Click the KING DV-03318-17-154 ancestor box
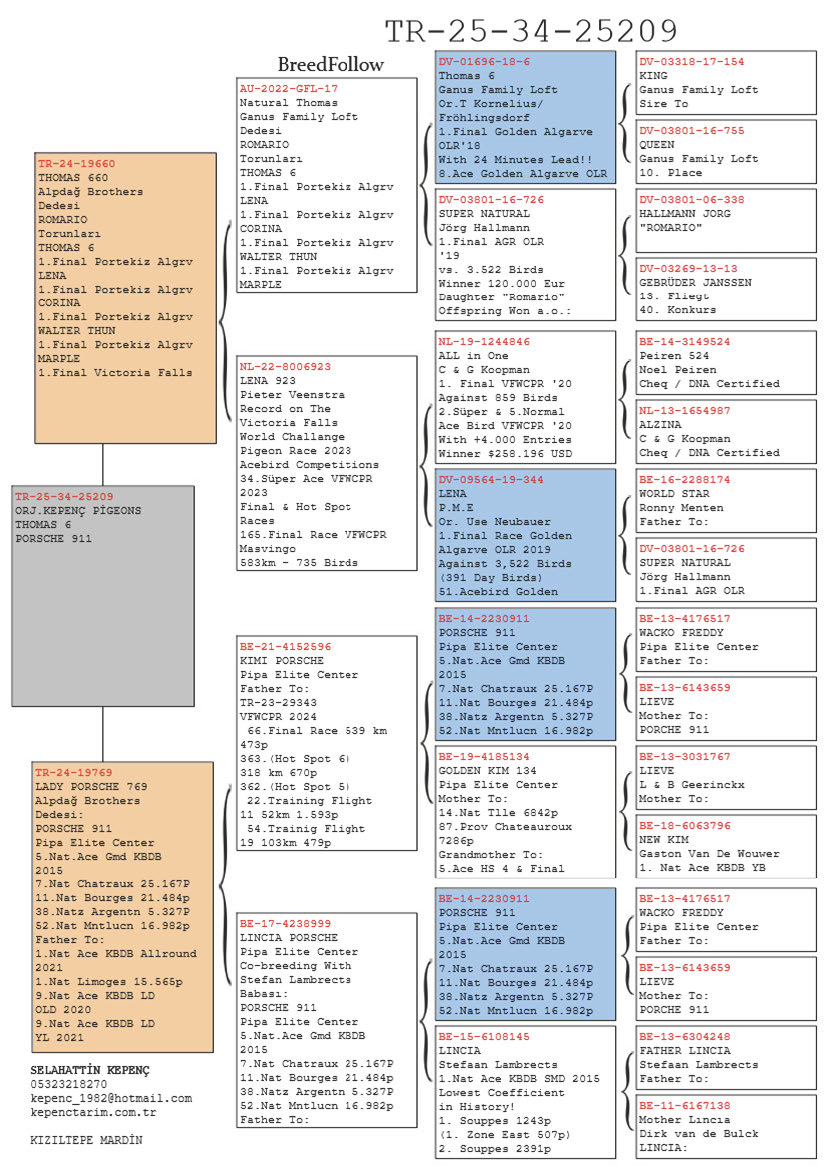 click(x=726, y=83)
